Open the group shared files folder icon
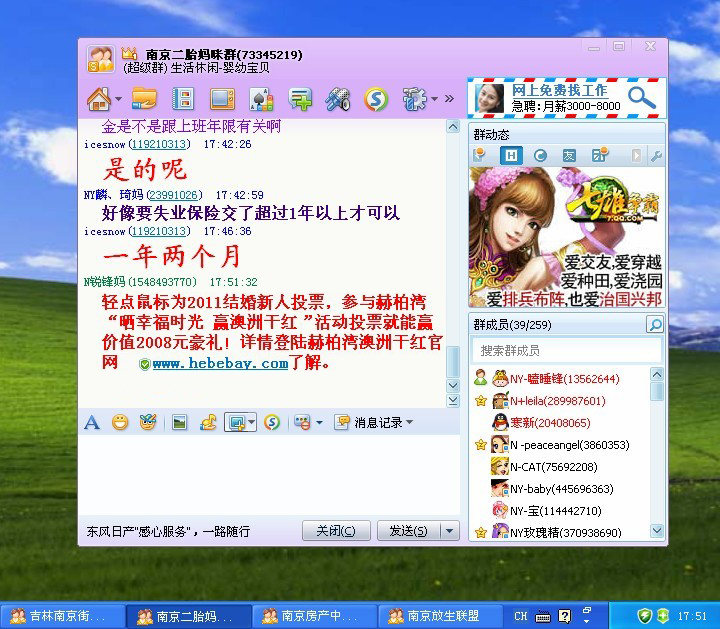Viewport: 720px width, 629px height. [144, 98]
